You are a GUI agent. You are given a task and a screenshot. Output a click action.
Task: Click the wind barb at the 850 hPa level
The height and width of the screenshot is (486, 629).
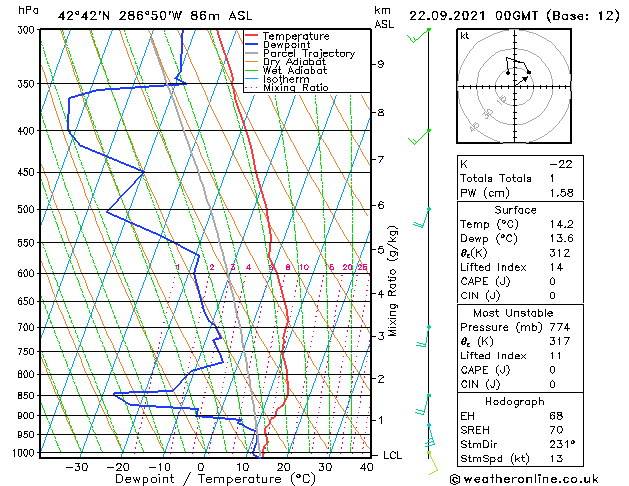pos(423,405)
